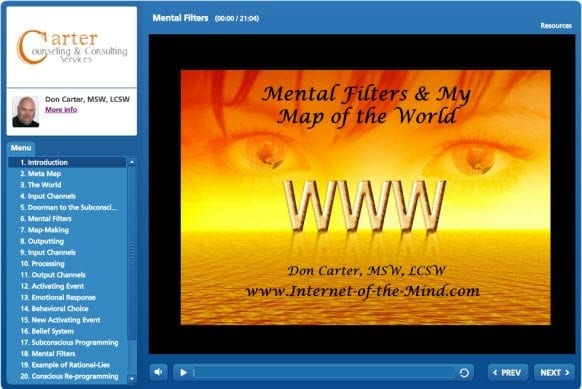The image size is (582, 389).
Task: Select 18. Mental Filters in the menu
Action: (x=67, y=354)
